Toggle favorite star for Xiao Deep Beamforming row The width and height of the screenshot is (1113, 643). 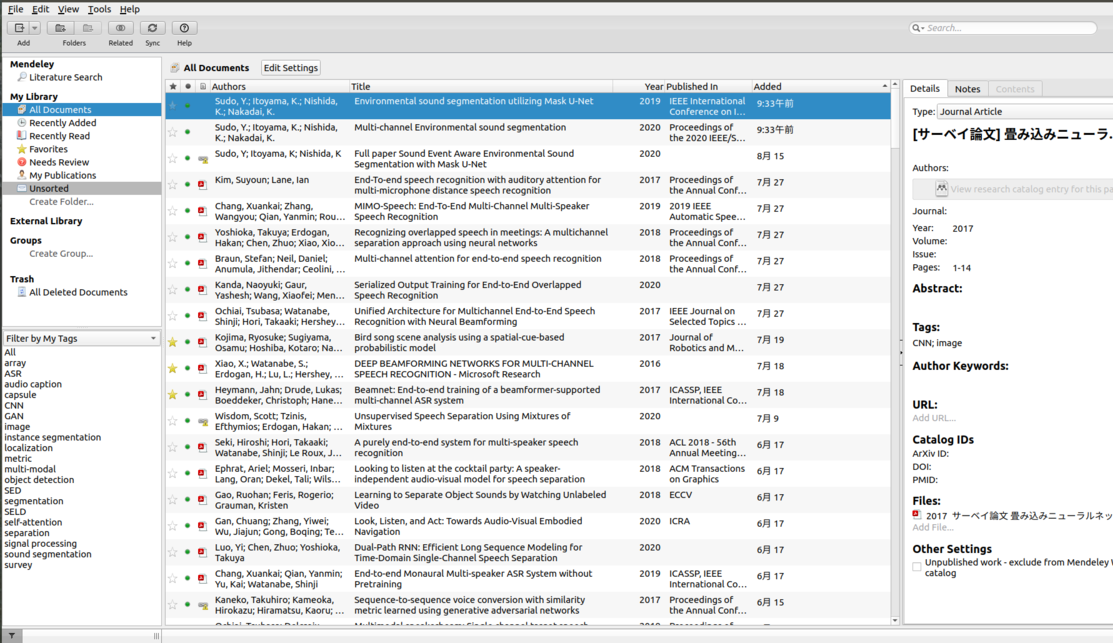point(172,368)
